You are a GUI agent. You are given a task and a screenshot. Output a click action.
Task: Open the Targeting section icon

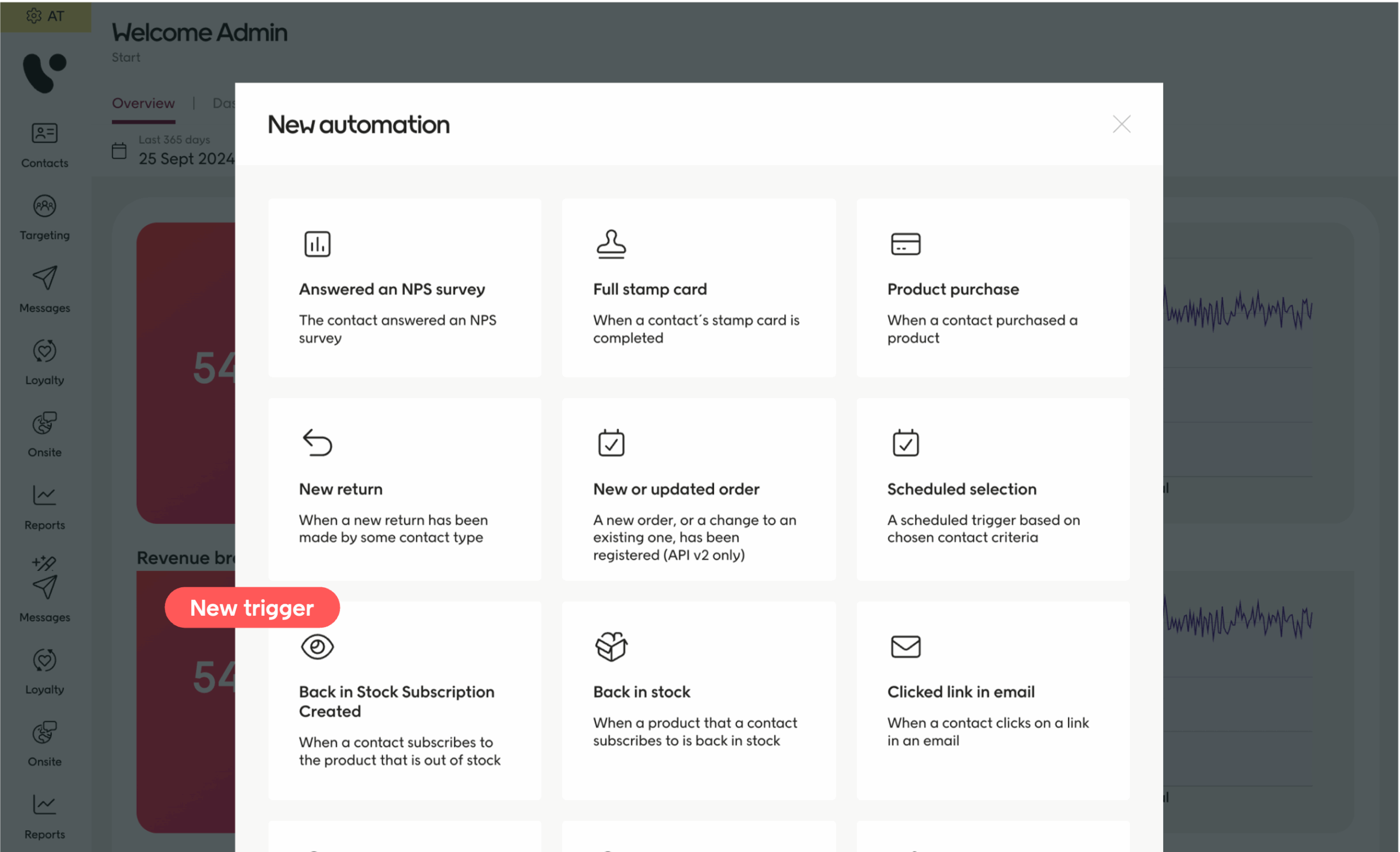click(44, 207)
